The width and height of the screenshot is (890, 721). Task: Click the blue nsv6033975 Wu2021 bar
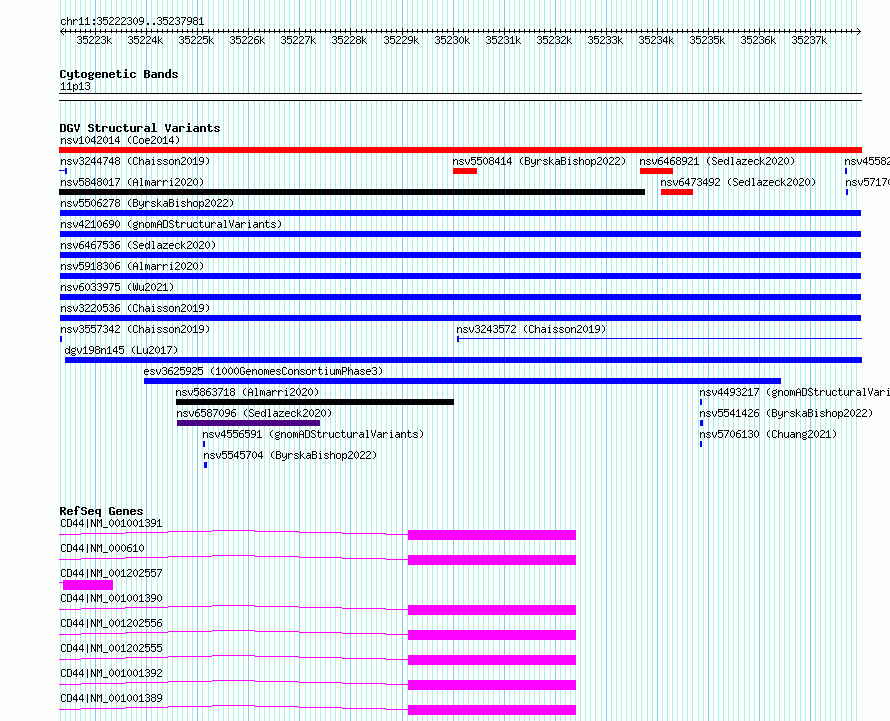point(460,297)
